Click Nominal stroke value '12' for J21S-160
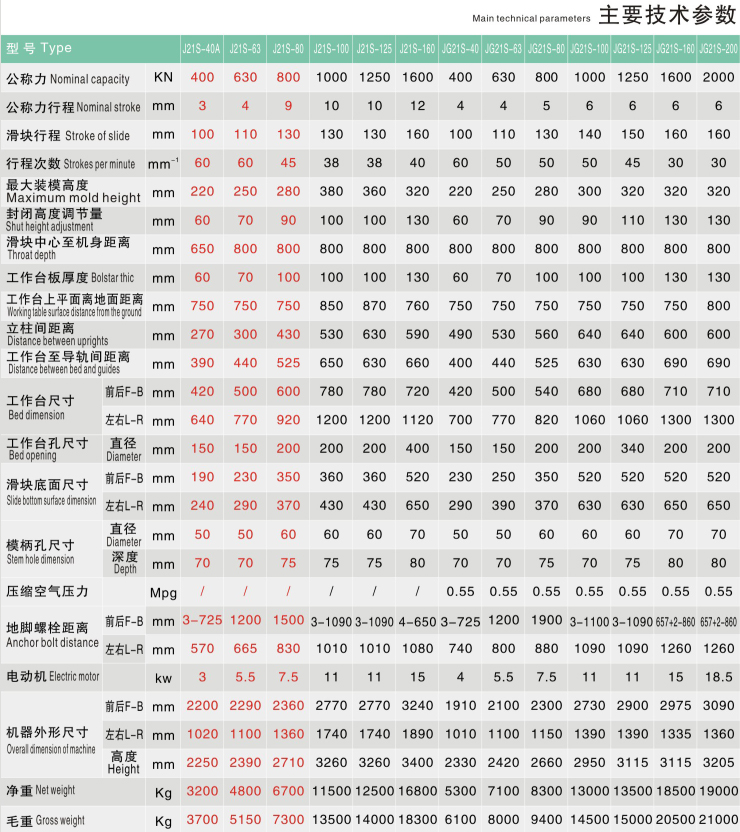The width and height of the screenshot is (740, 832). tap(417, 106)
